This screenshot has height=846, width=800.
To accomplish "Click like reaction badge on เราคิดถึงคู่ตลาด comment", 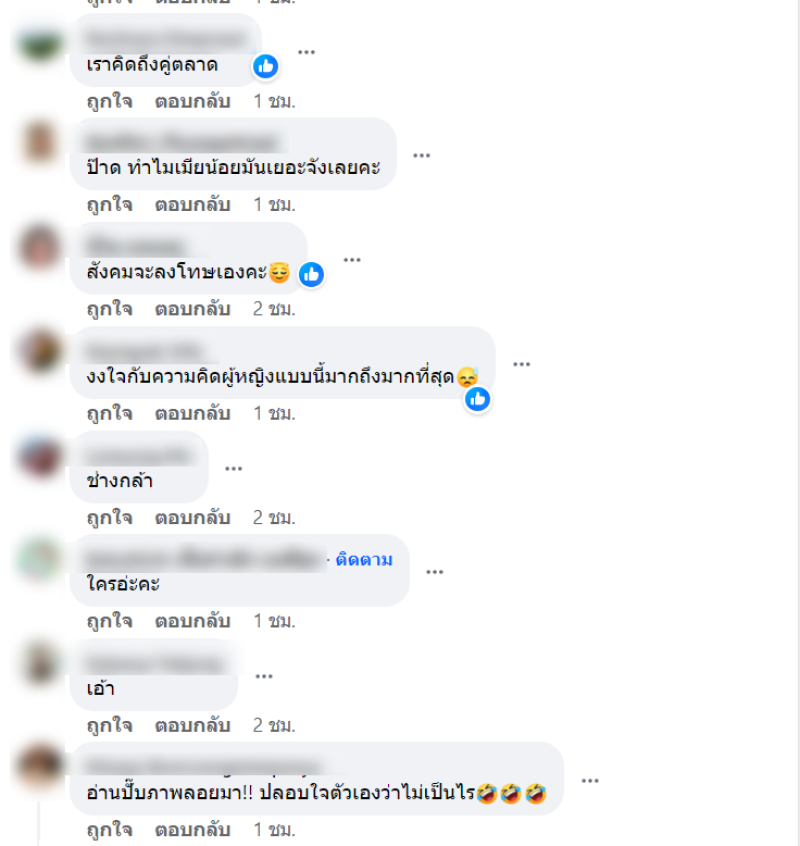I will tap(265, 66).
